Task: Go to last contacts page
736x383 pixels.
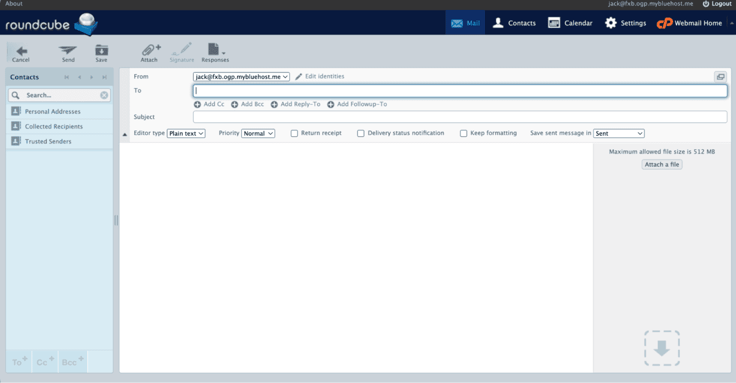Action: pos(104,77)
